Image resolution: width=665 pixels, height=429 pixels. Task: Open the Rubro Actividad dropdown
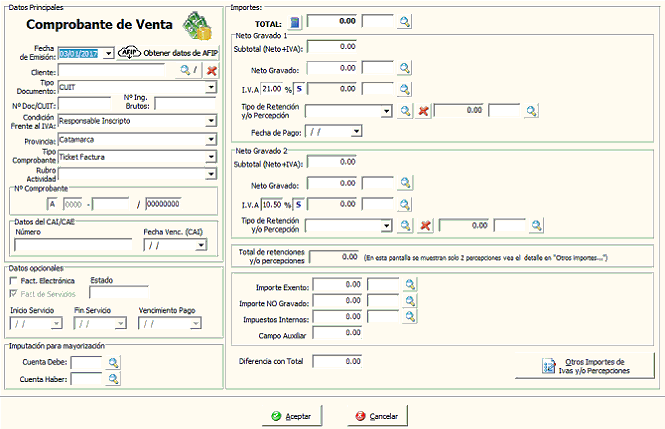point(210,174)
